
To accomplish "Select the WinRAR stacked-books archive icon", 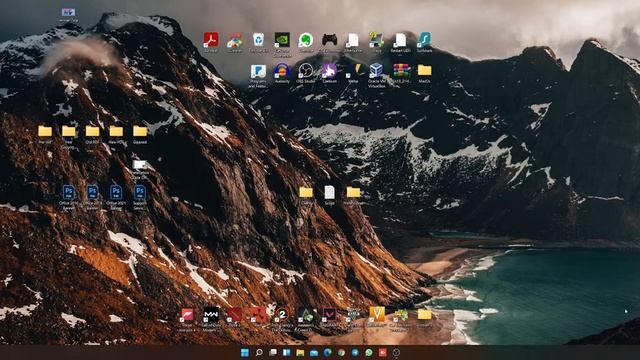I will tap(402, 71).
